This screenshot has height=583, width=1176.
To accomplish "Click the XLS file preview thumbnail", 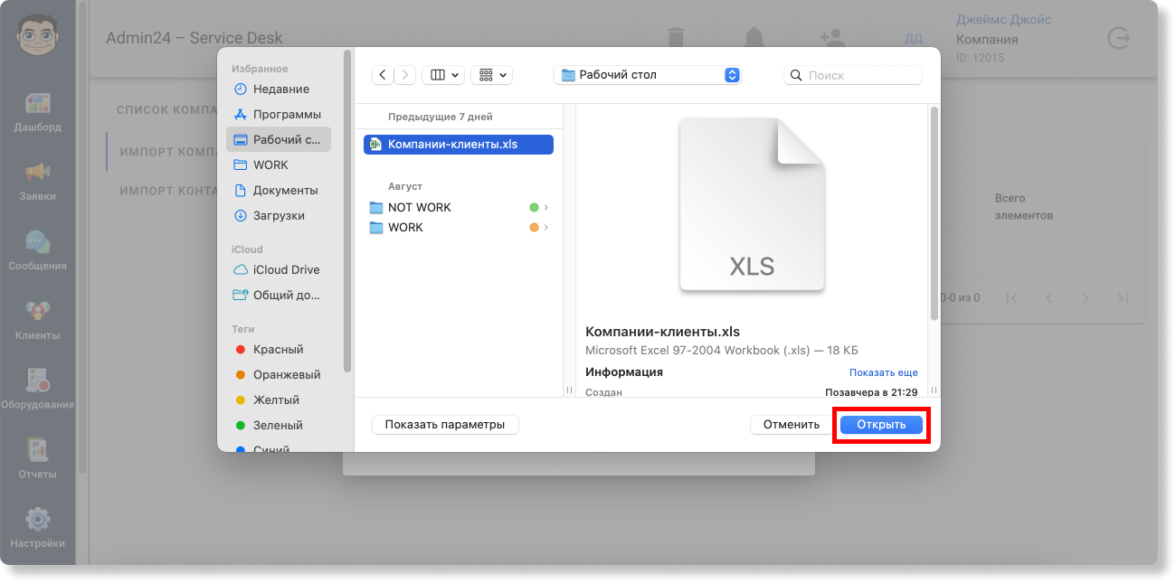I will pos(752,204).
